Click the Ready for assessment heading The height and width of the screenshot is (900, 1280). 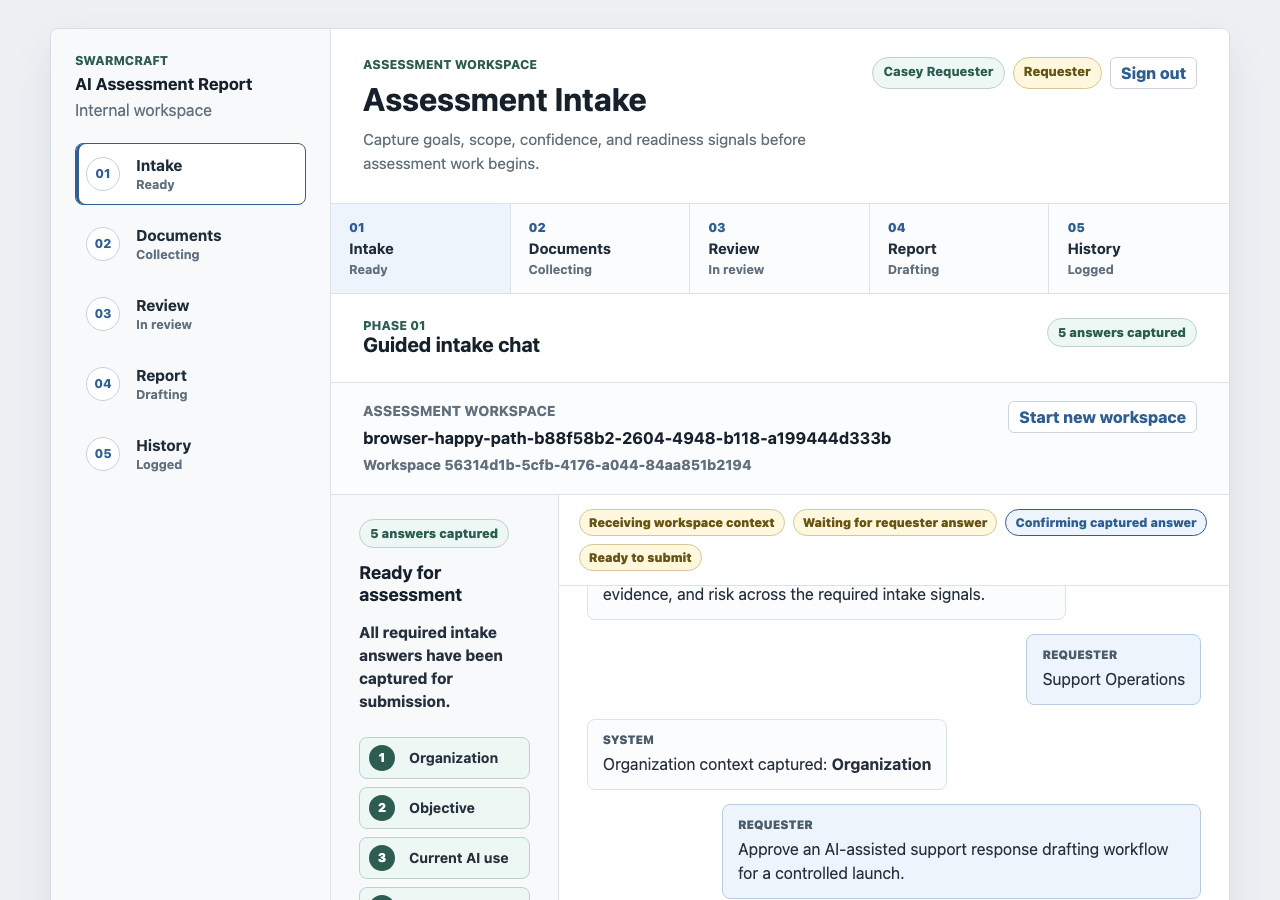[410, 584]
